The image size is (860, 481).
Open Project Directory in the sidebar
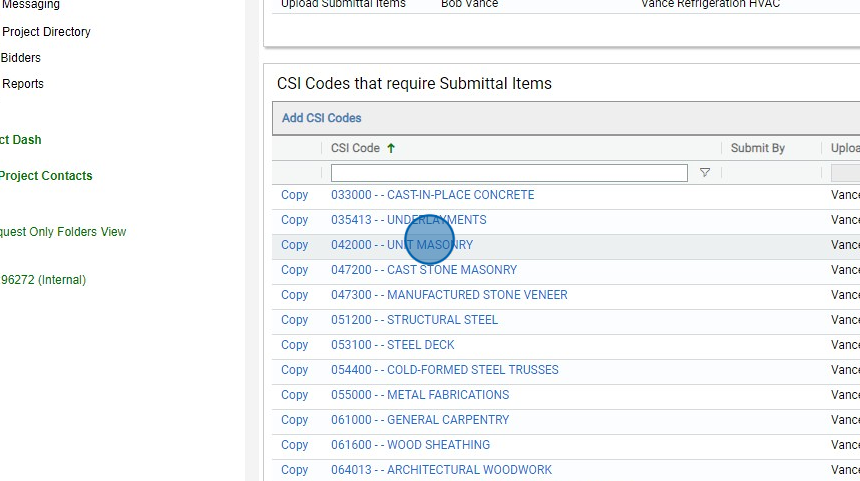46,32
